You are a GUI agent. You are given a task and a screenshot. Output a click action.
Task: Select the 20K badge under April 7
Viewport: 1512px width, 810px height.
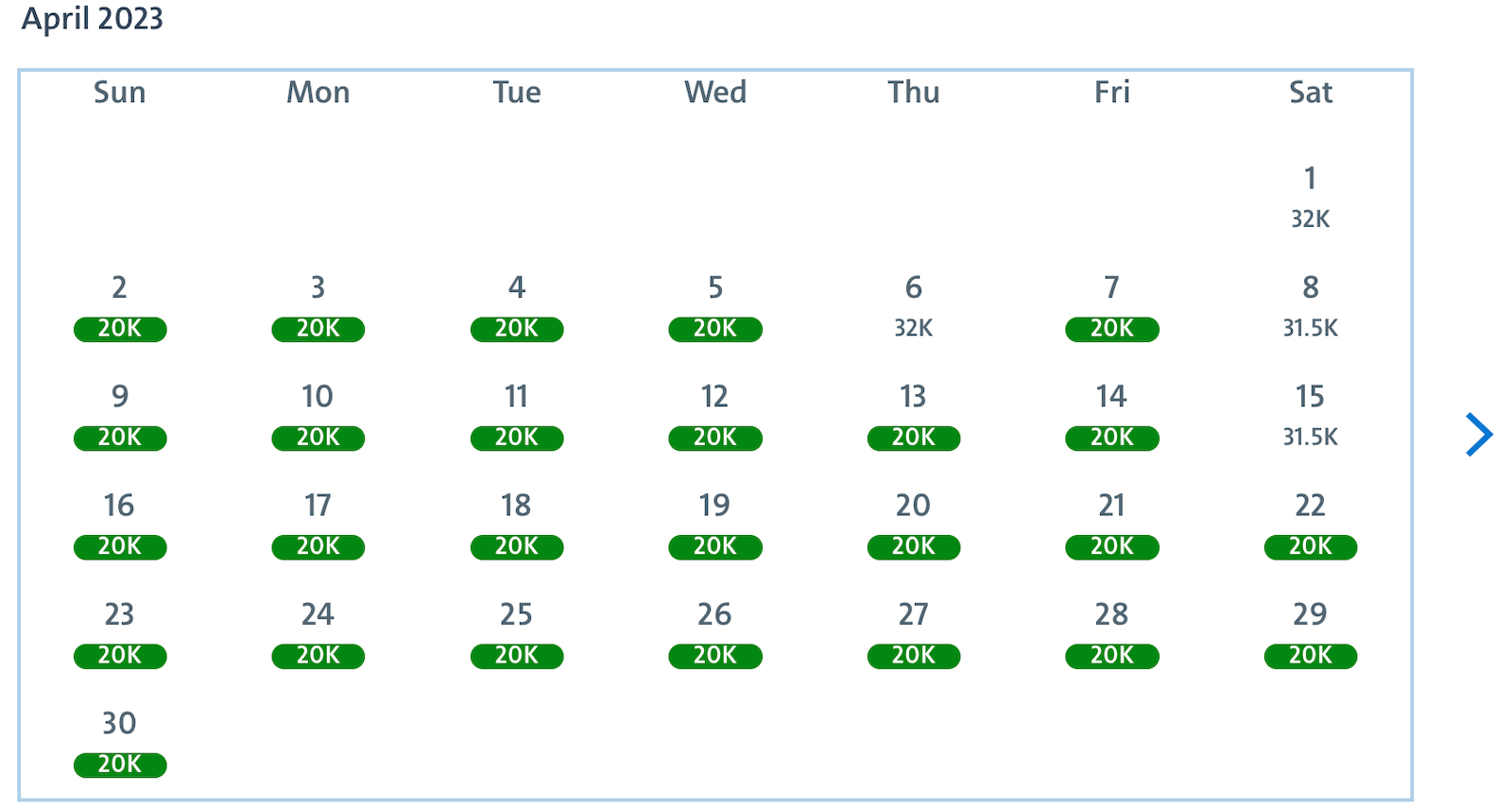(x=1111, y=329)
